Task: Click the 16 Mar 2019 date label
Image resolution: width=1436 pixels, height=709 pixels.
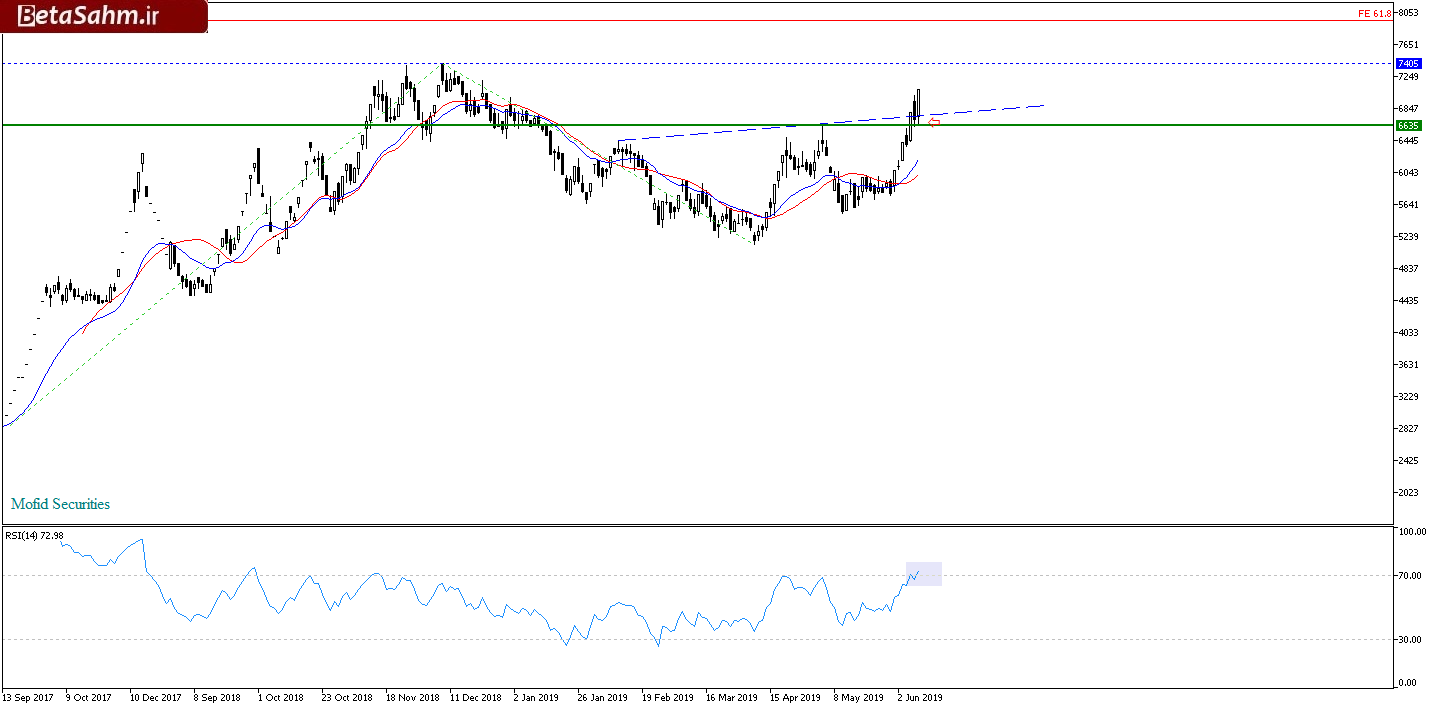Action: pos(732,697)
